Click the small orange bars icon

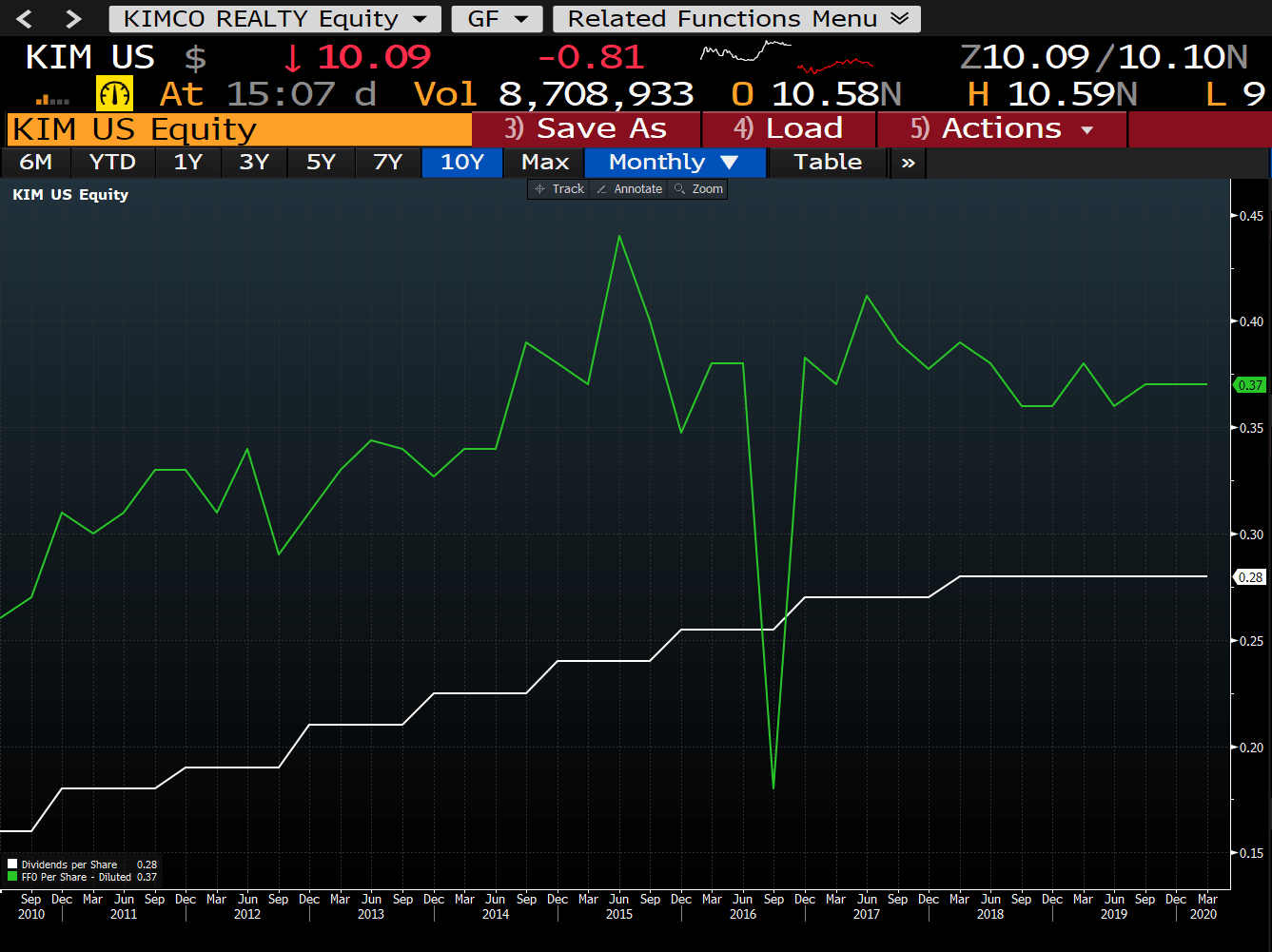(x=52, y=99)
